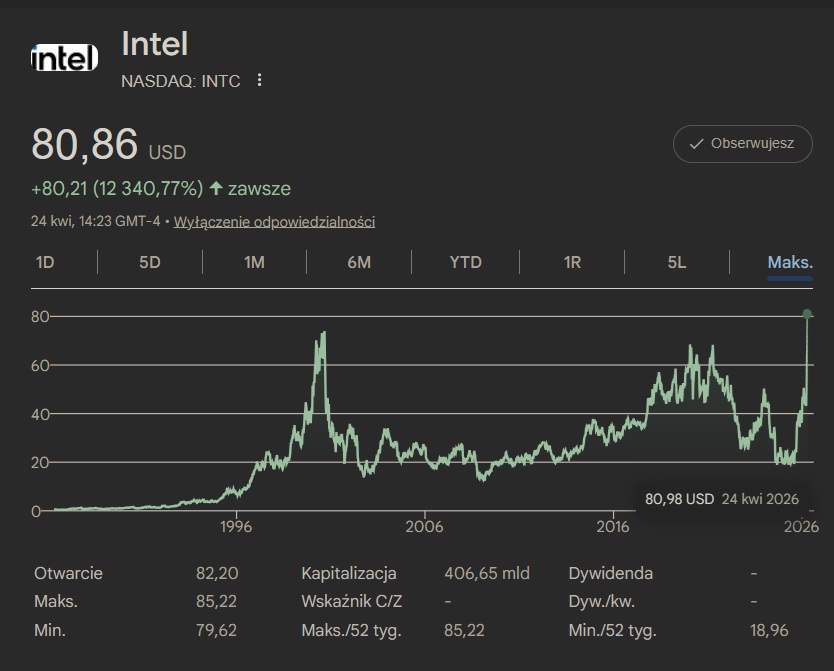Screen dimensions: 834x671
Task: Click the 2016 x-axis label
Action: click(612, 526)
